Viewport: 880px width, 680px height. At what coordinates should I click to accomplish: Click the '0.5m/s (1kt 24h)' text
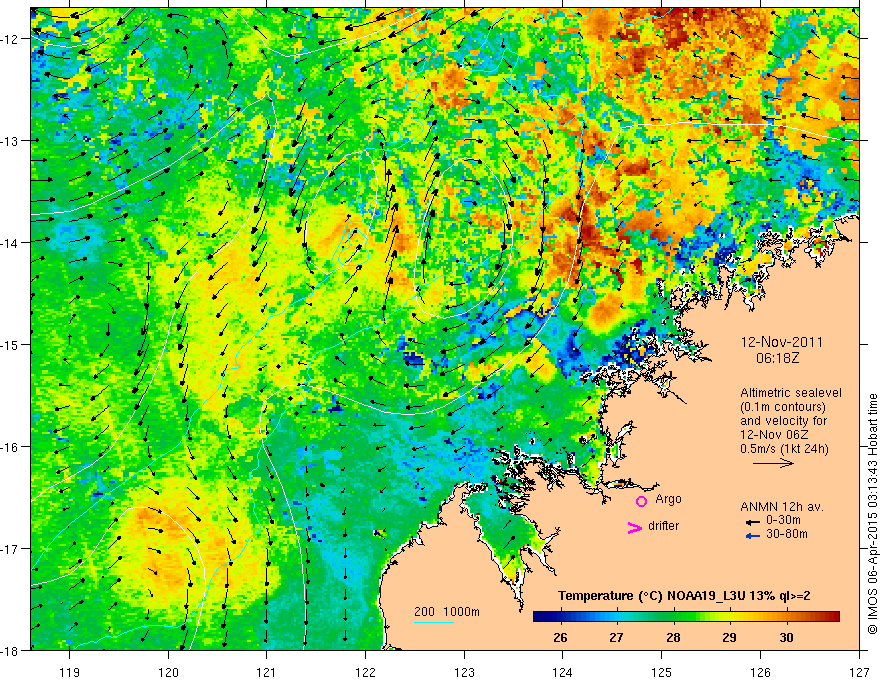tap(784, 449)
